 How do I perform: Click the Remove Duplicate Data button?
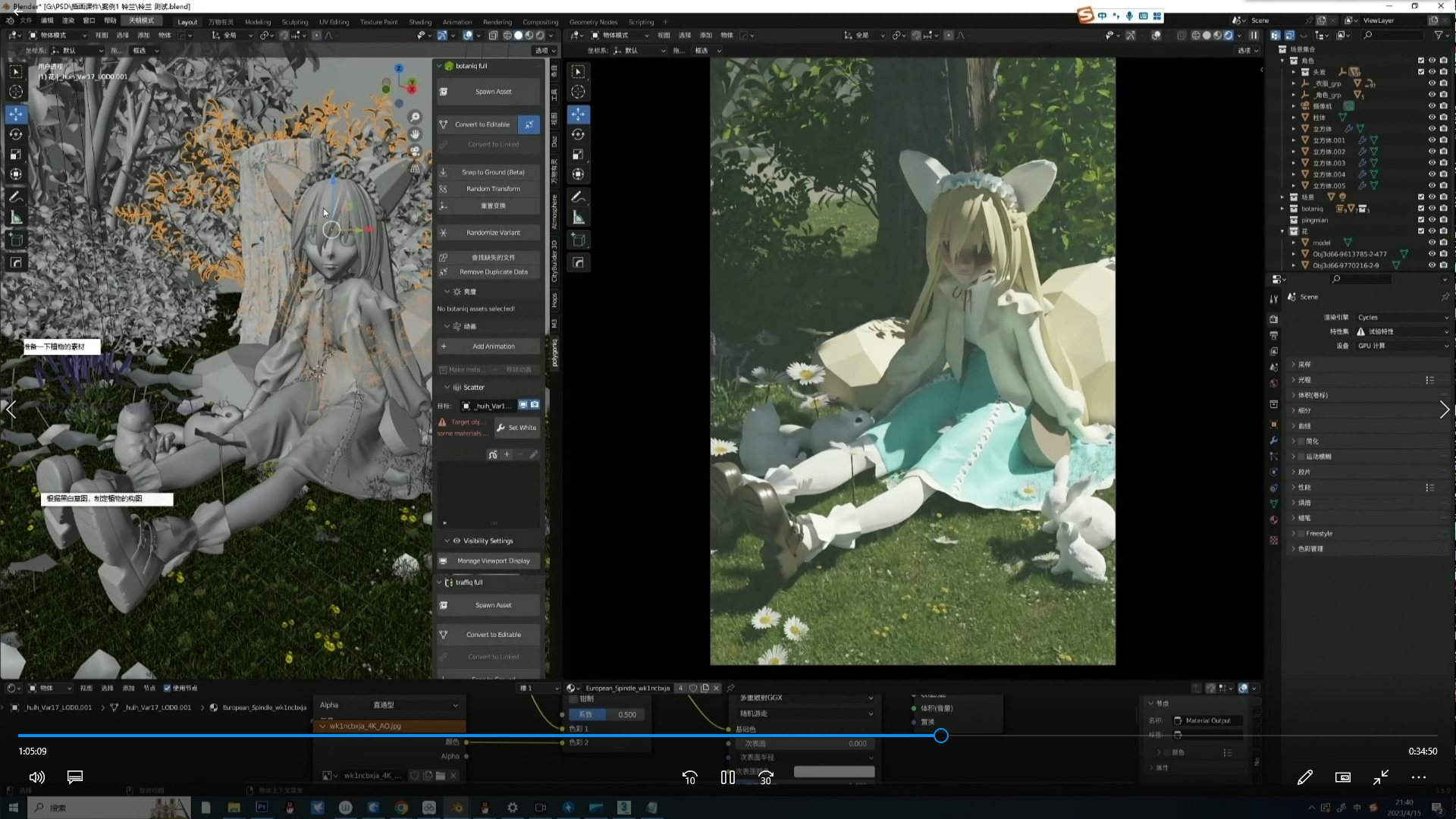(x=489, y=271)
